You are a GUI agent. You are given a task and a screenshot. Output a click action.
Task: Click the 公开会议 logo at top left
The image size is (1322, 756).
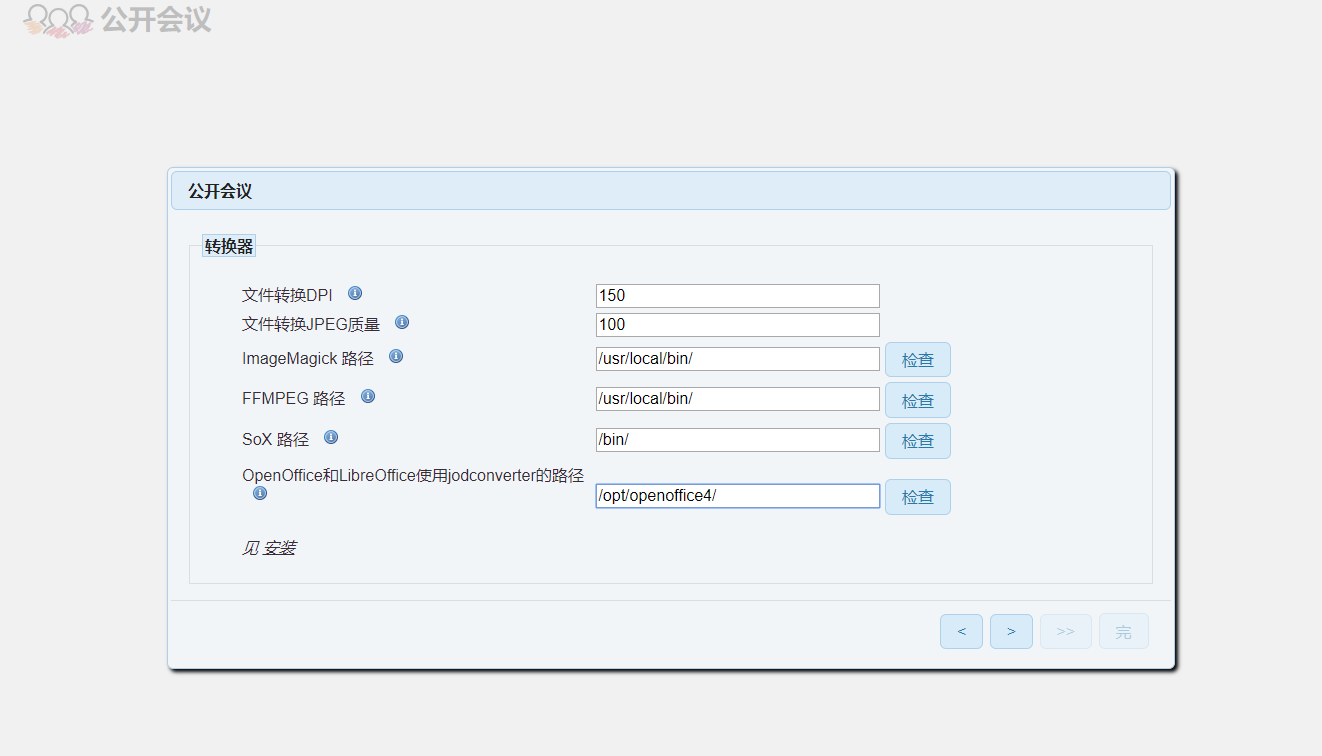(x=118, y=19)
